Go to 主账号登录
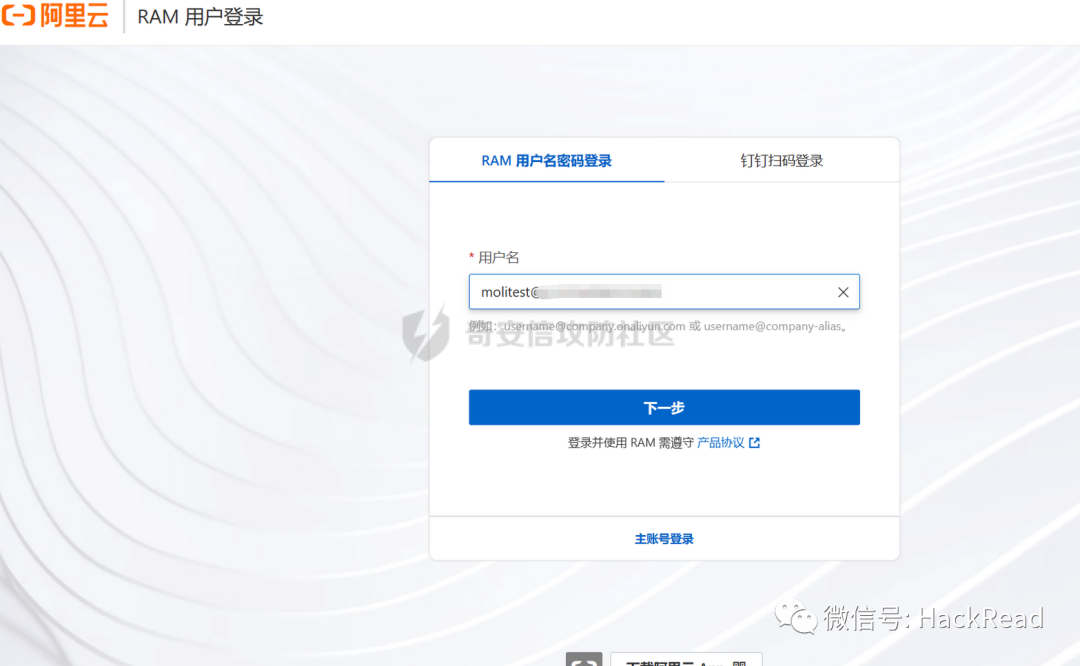The width and height of the screenshot is (1080, 666). point(664,539)
